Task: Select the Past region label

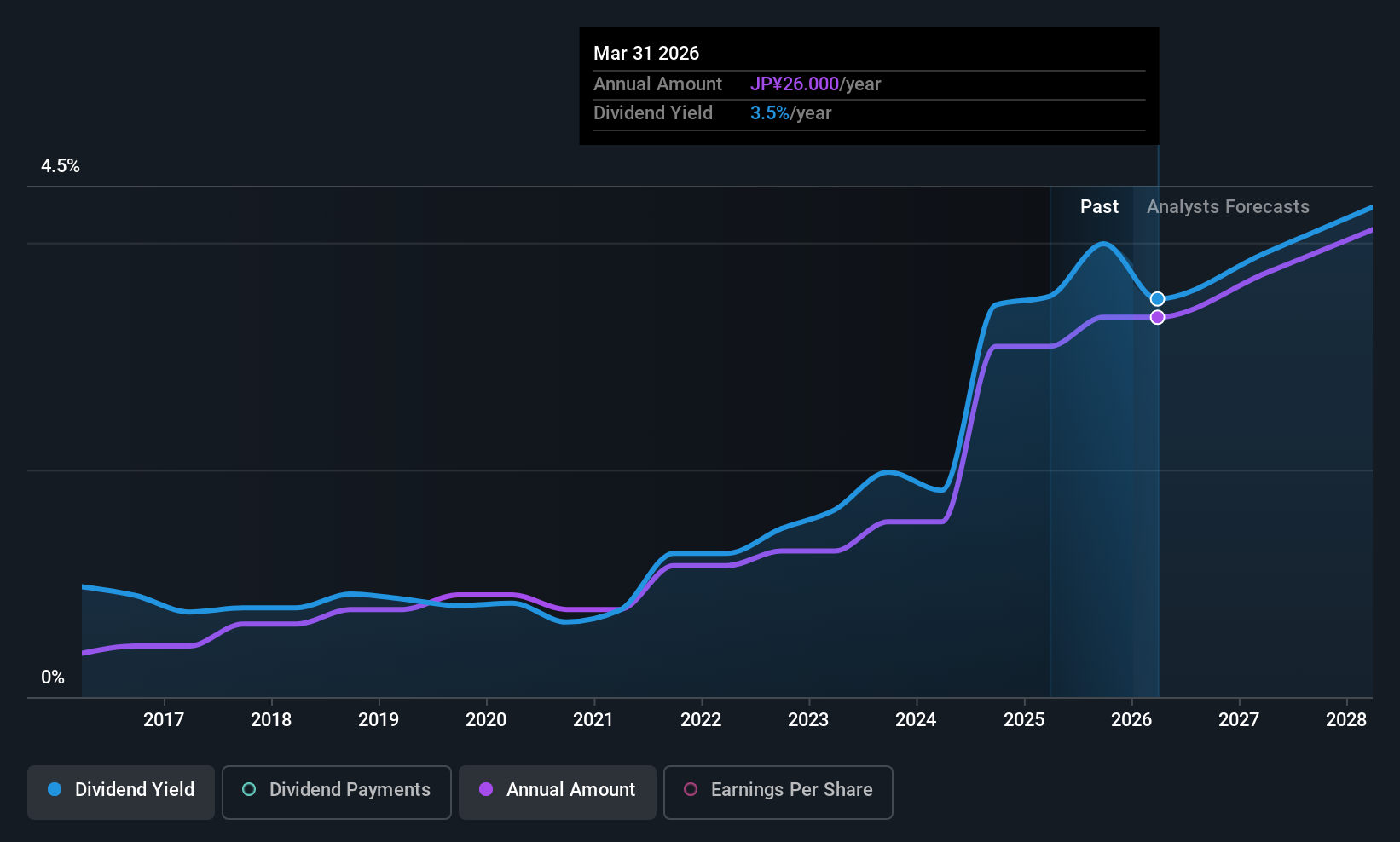Action: [1099, 207]
